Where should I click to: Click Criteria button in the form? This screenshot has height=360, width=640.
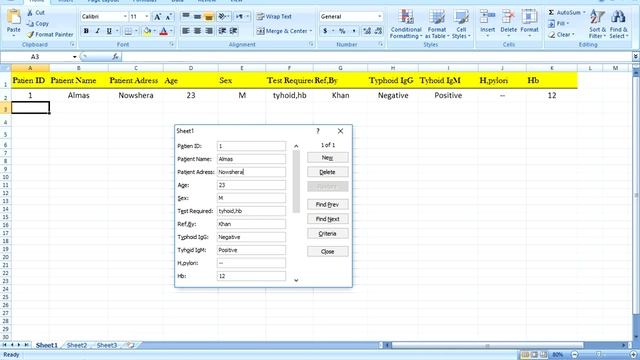click(328, 234)
